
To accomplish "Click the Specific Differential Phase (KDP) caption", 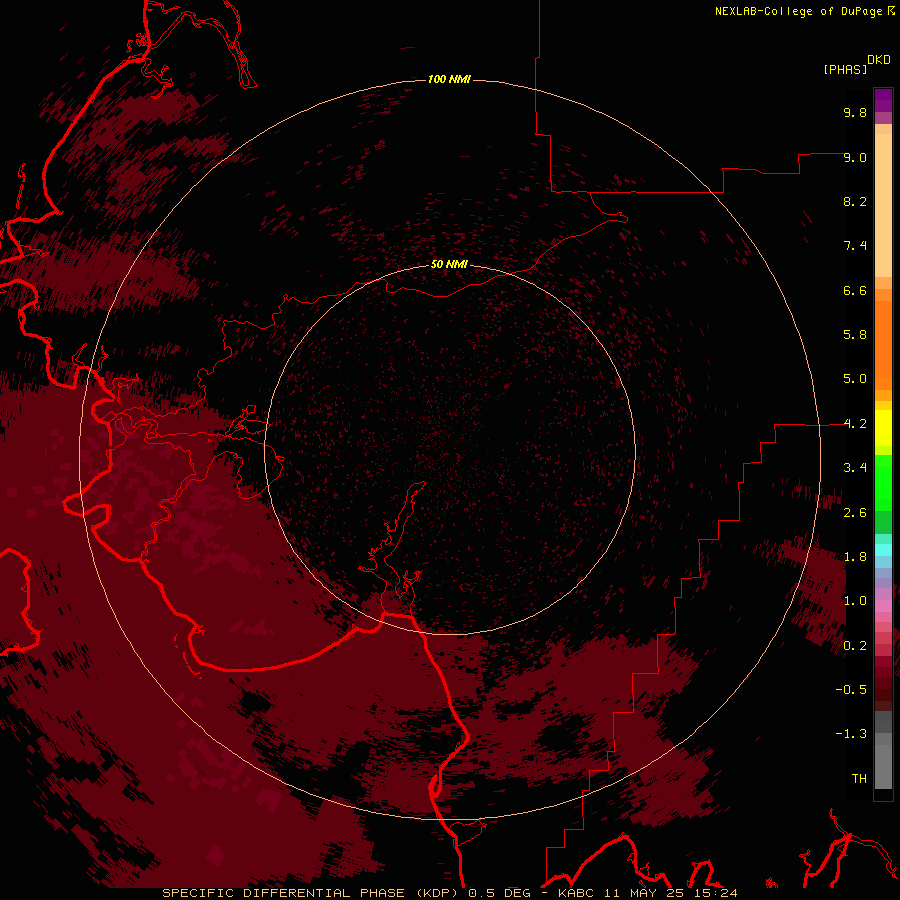I will pos(311,893).
